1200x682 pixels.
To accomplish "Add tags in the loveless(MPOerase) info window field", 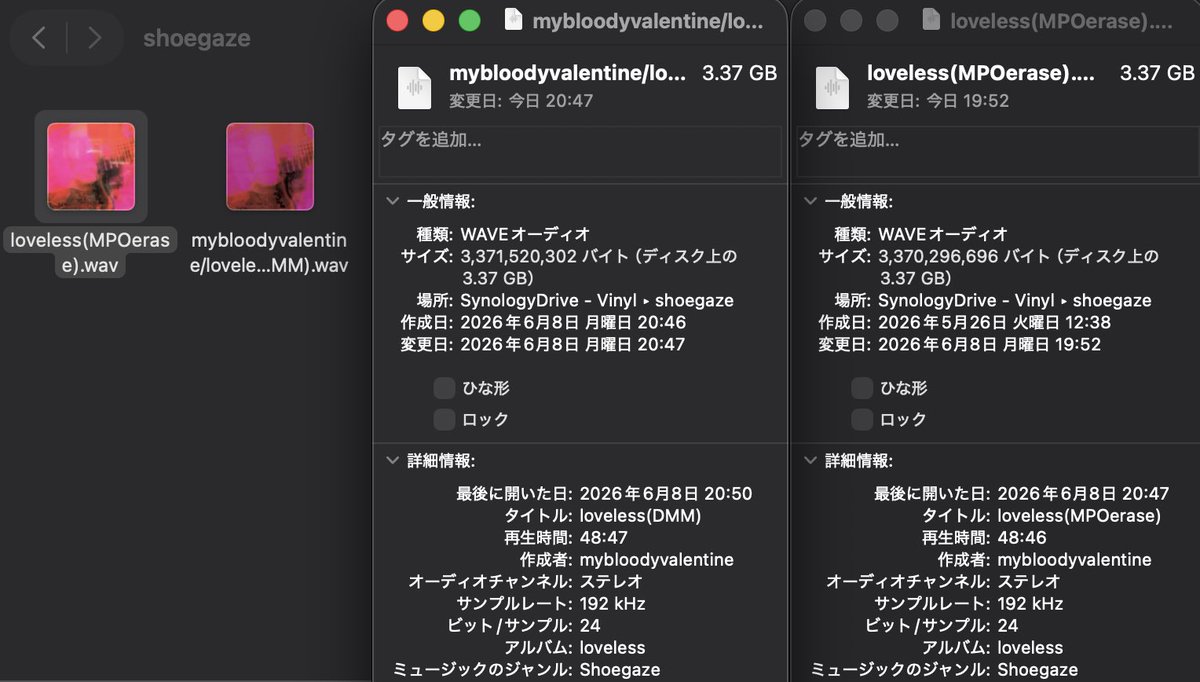I will click(998, 152).
